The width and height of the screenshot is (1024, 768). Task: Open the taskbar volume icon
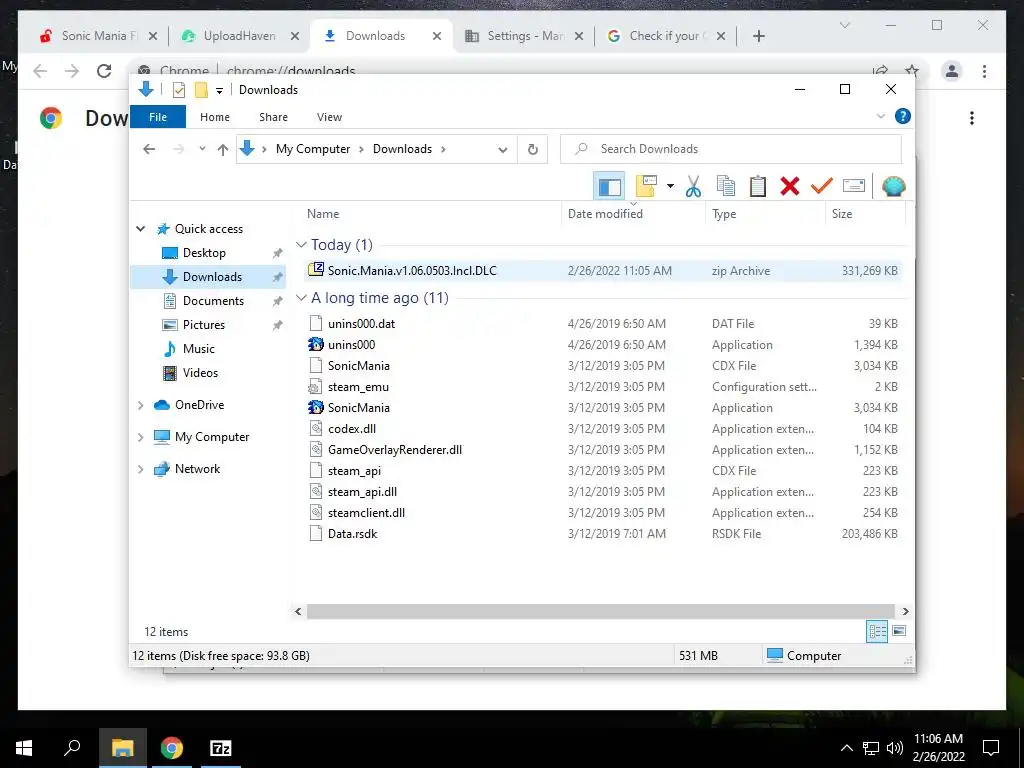point(895,748)
